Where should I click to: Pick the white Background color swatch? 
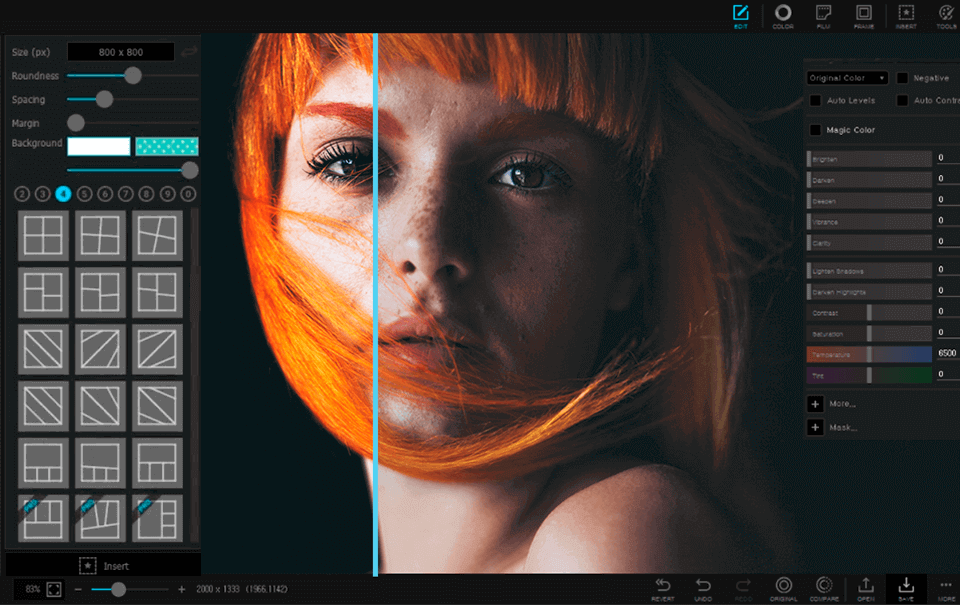(x=99, y=146)
